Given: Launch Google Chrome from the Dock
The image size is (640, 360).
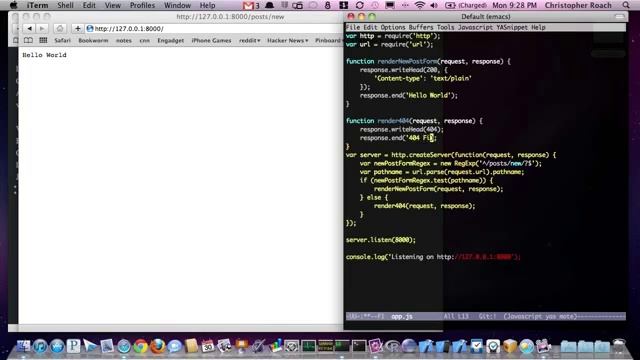Looking at the screenshot, I should tap(140, 346).
